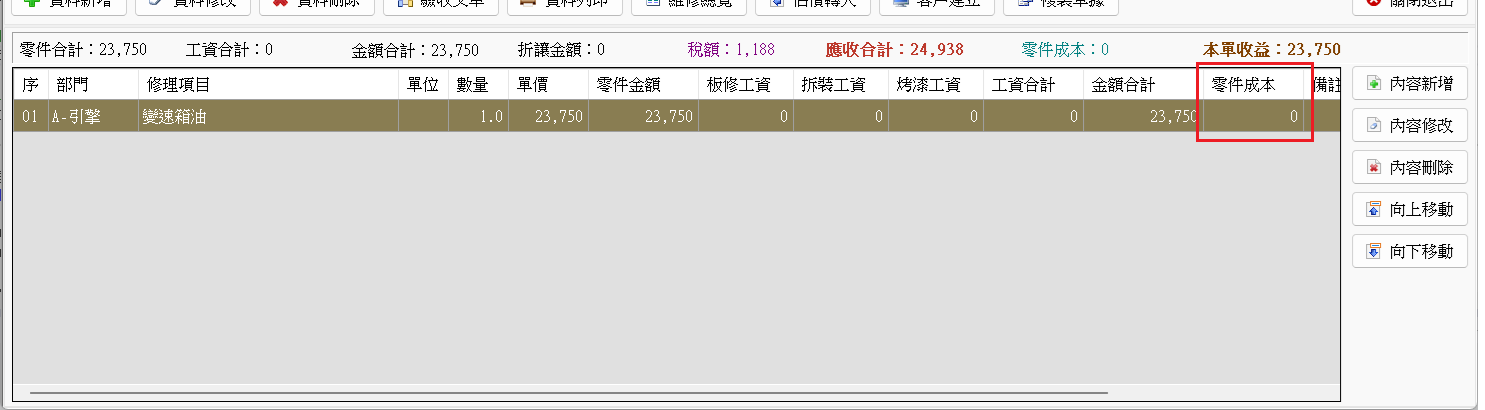The image size is (1485, 410).
Task: Click the 工資合計：0 summary text
Action: [x=229, y=49]
